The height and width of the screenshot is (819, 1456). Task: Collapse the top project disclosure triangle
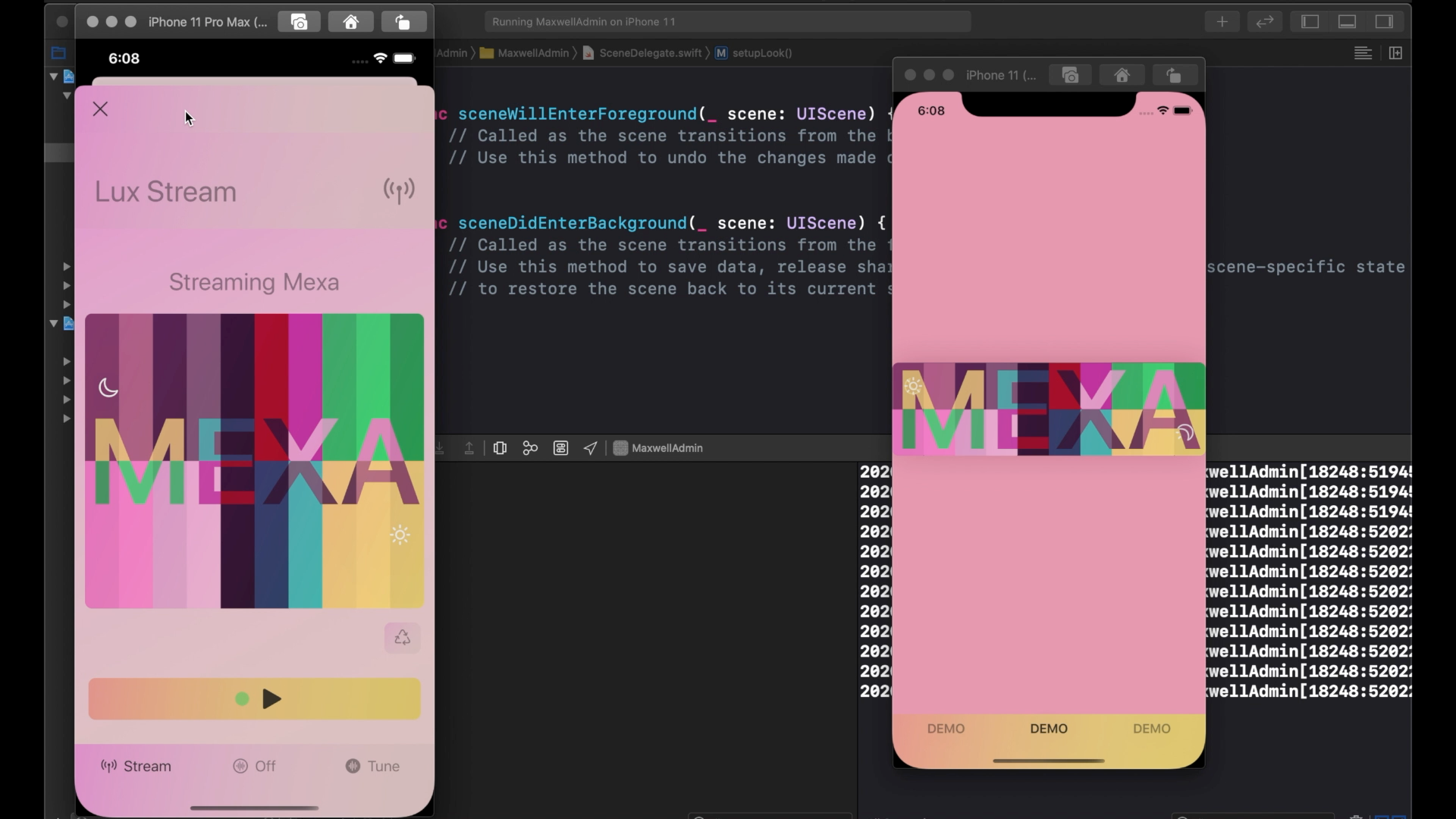click(x=53, y=76)
